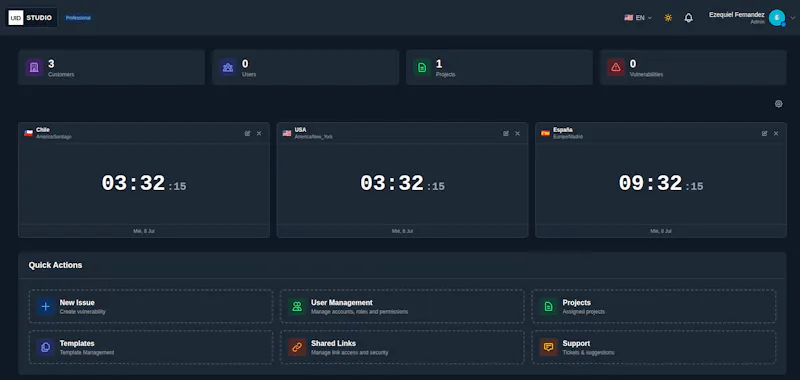Click the UID Studio logo
800x380 pixels.
pyautogui.click(x=31, y=18)
